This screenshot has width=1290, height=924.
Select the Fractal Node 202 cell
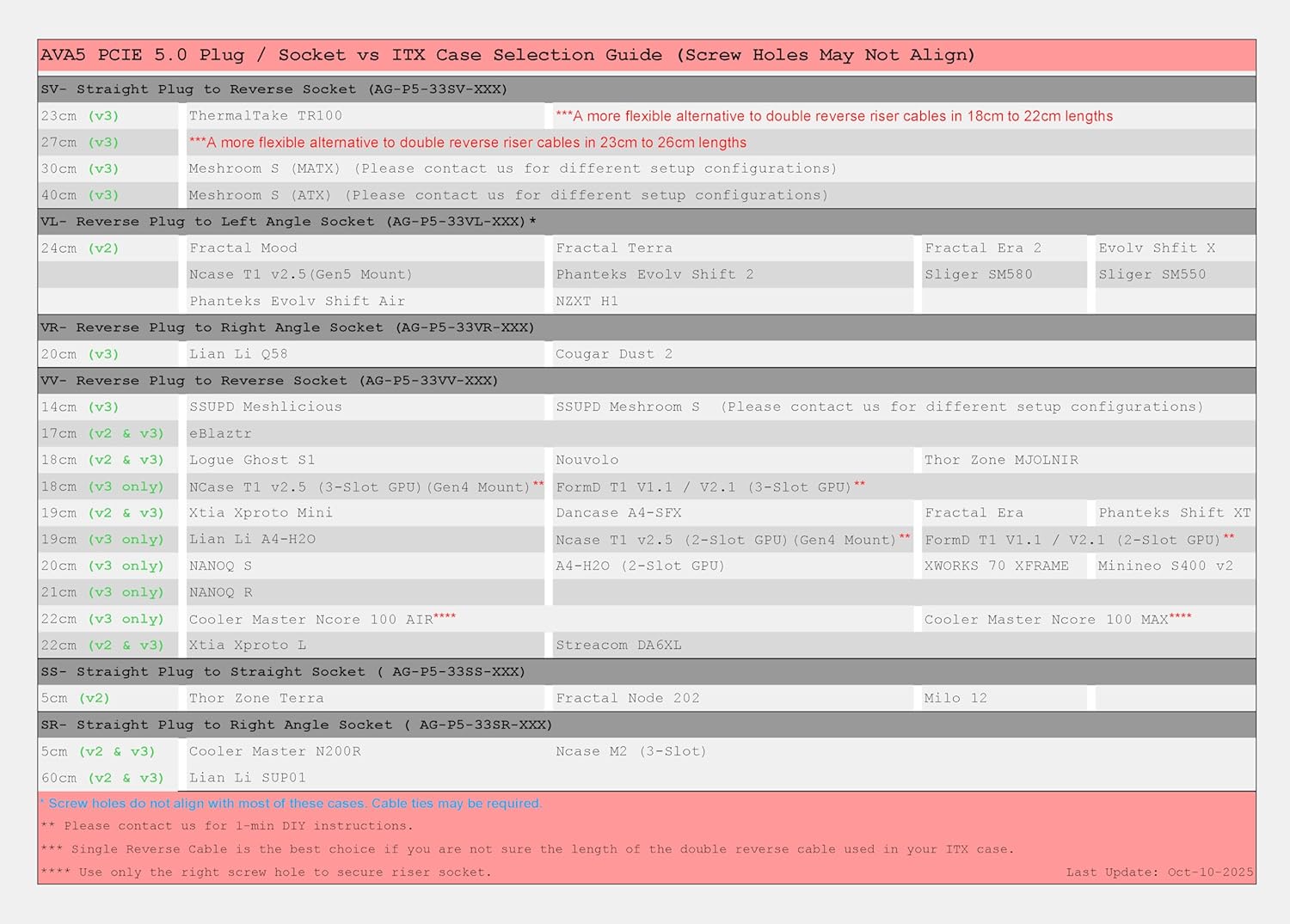(x=628, y=699)
